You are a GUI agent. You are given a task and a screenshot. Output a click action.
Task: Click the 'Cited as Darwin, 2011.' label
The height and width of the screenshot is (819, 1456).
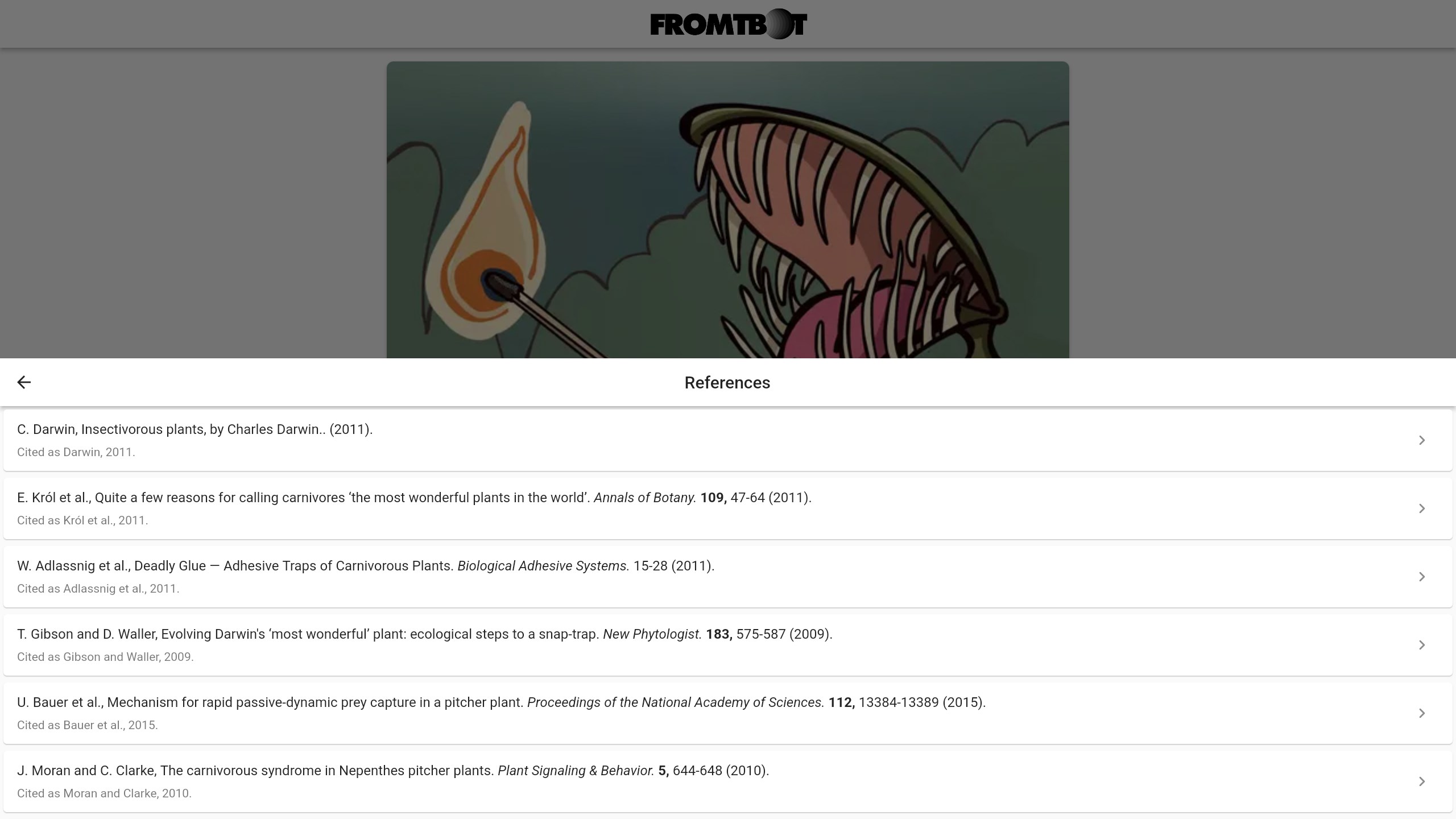tap(76, 452)
